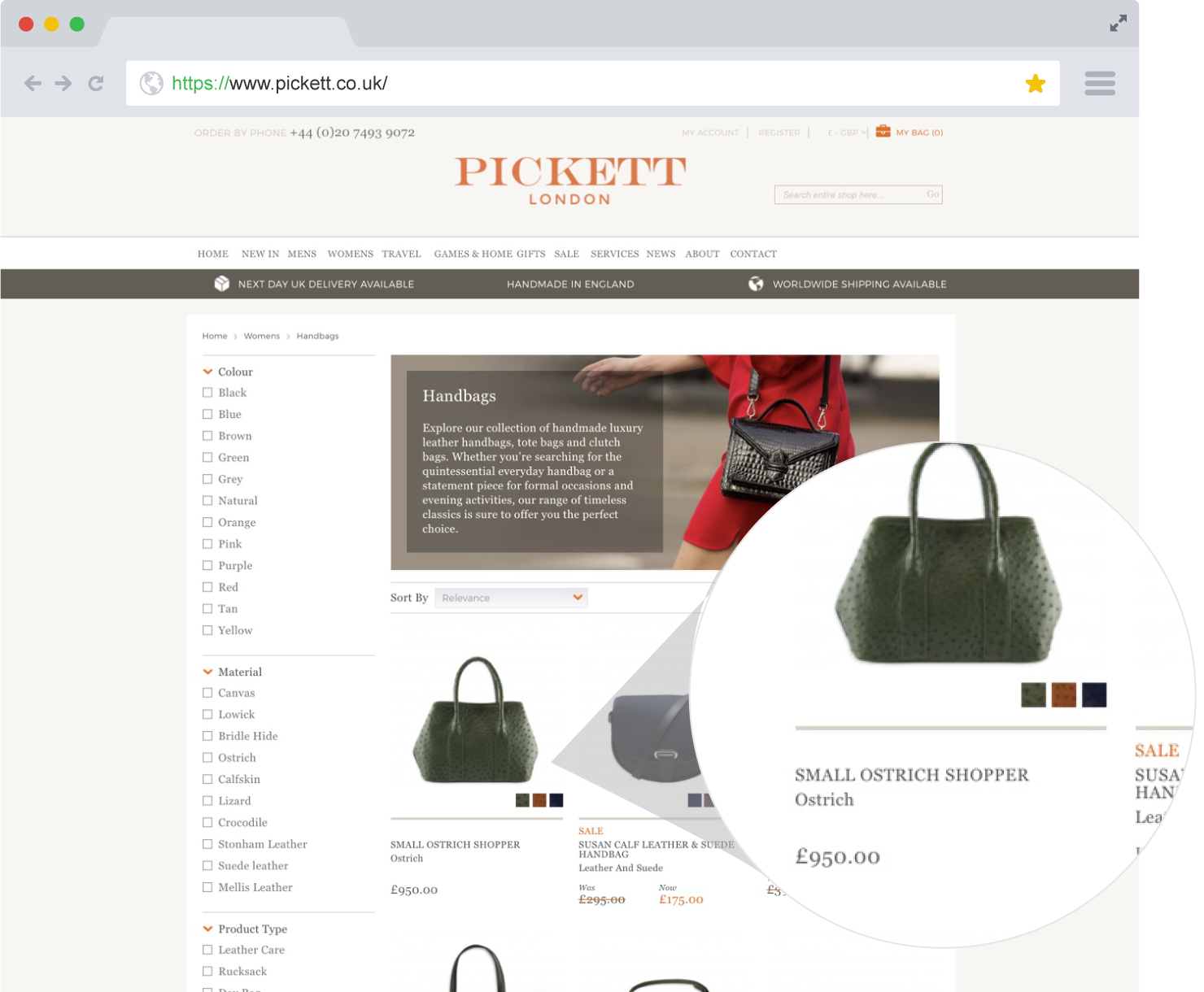Click the yellow bookmark star
The image size is (1204, 992).
click(1035, 83)
